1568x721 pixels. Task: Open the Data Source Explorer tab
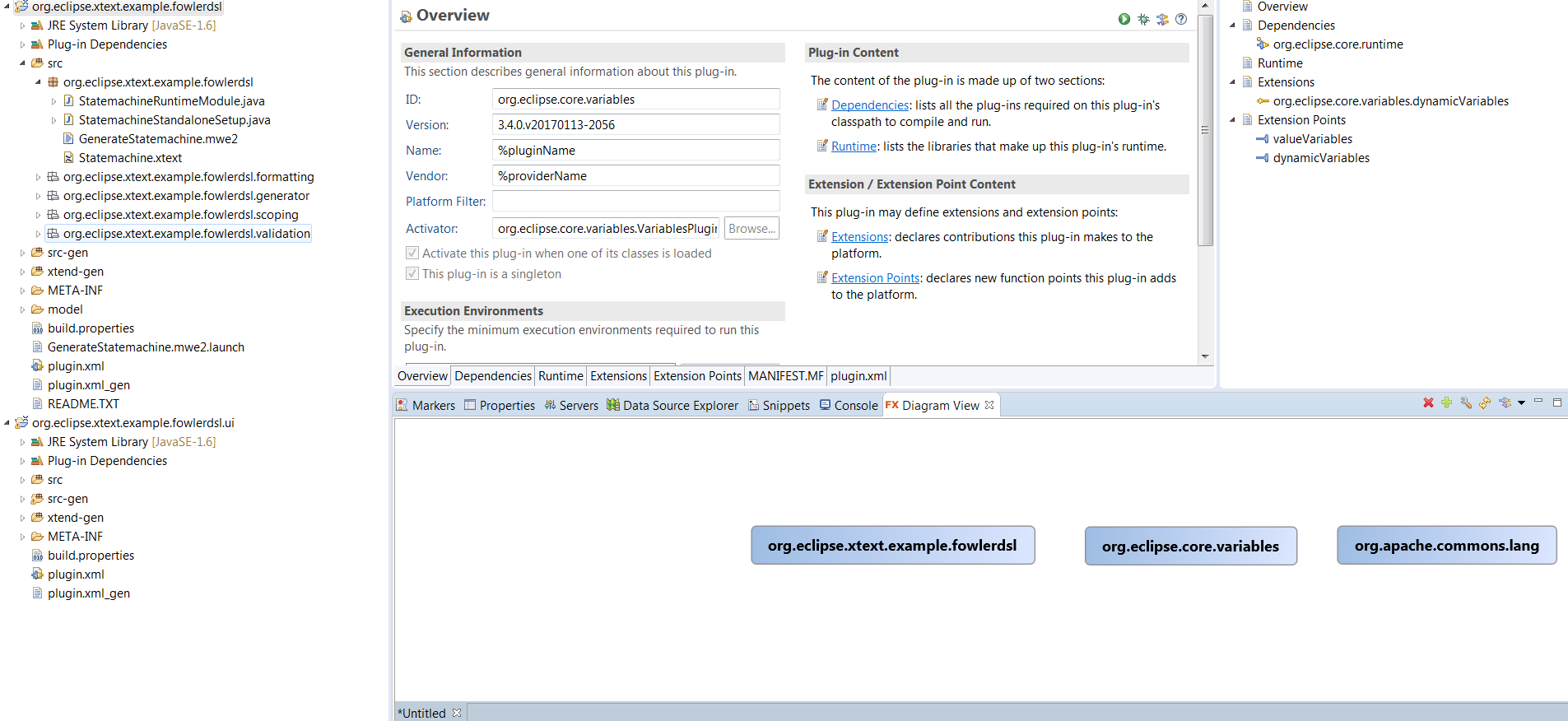[x=672, y=405]
